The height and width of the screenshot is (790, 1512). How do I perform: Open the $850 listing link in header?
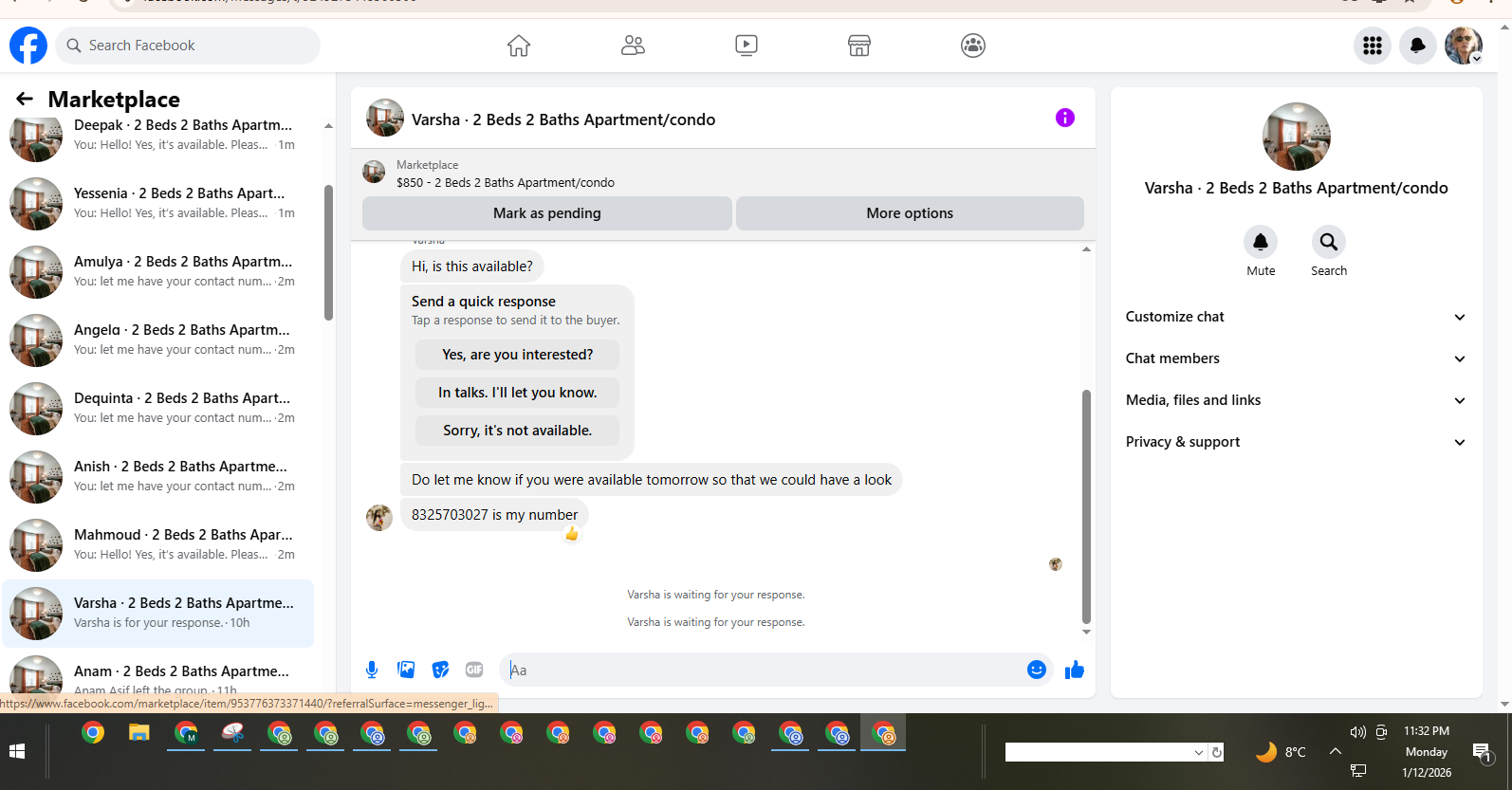(x=506, y=183)
